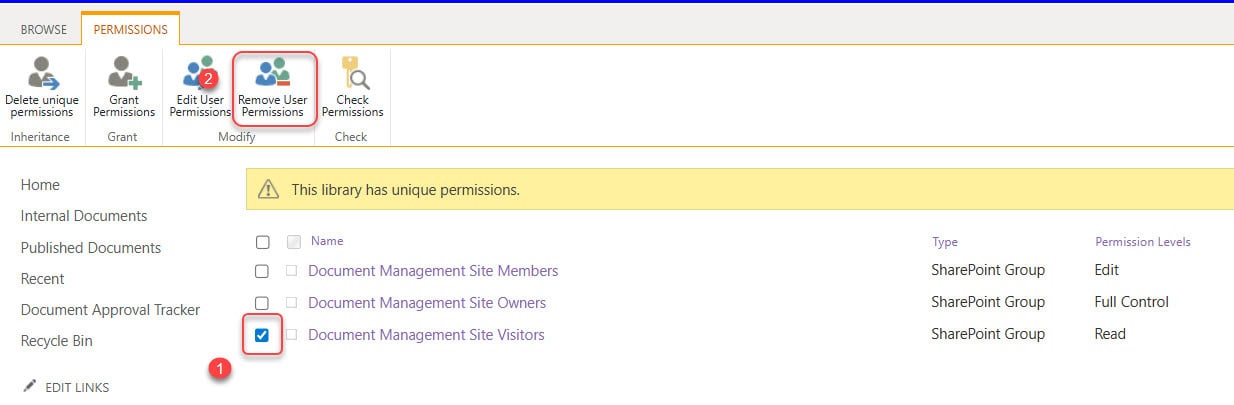
Task: Click the Edit permission level for Site Members
Action: click(1107, 270)
